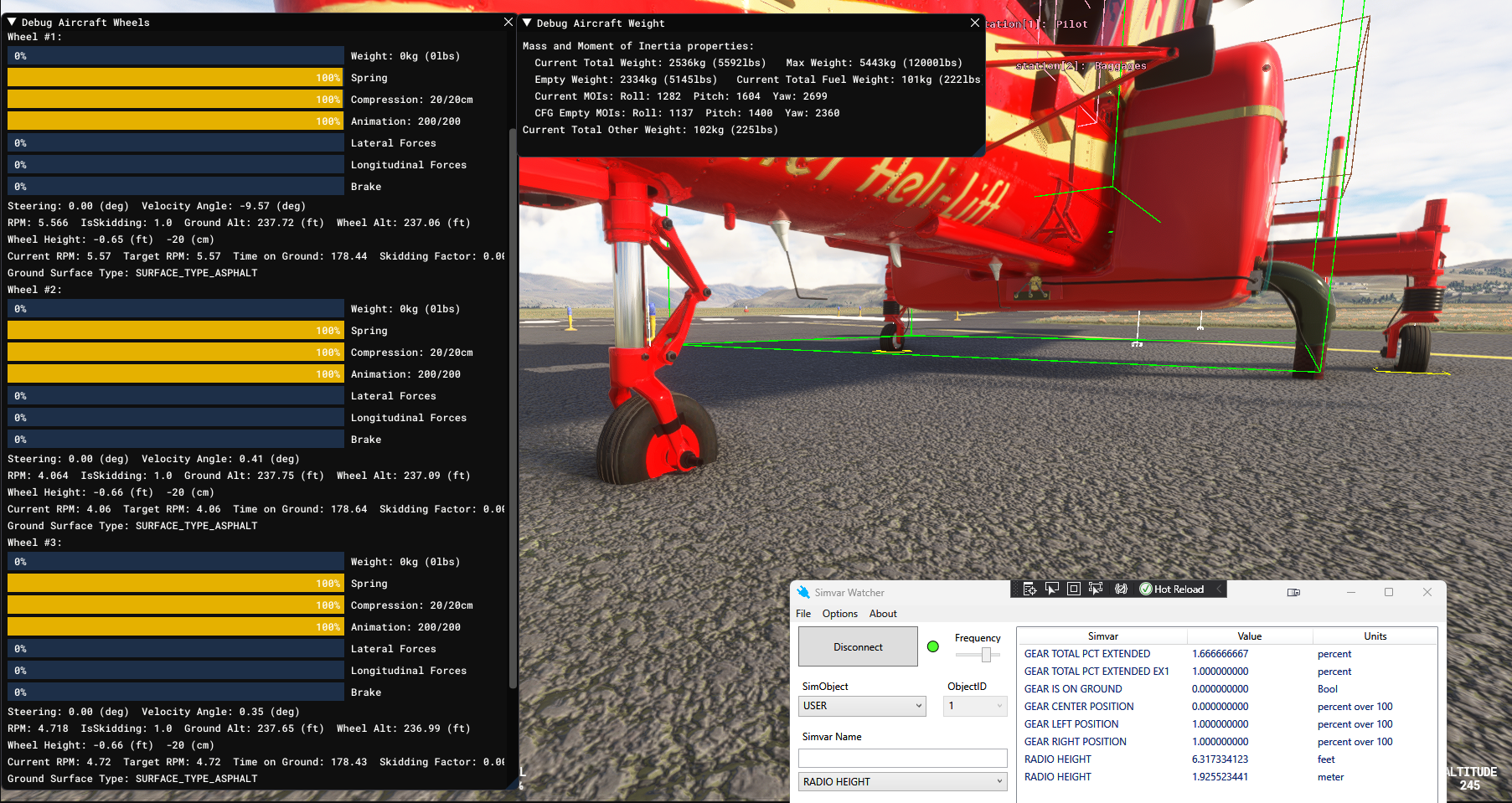Click Wheel #3 Animation progress bar
1512x803 pixels.
tap(176, 627)
